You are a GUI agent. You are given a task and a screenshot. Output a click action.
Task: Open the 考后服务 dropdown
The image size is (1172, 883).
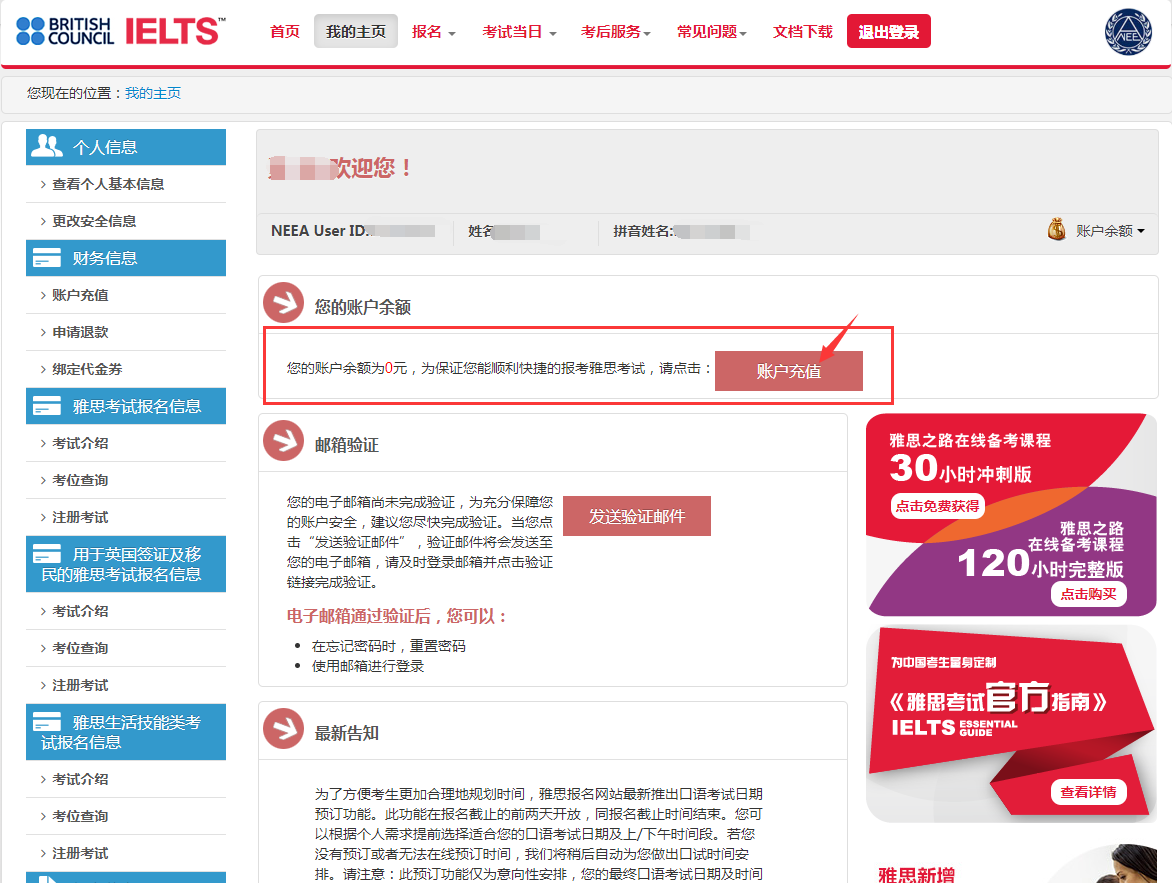[614, 31]
